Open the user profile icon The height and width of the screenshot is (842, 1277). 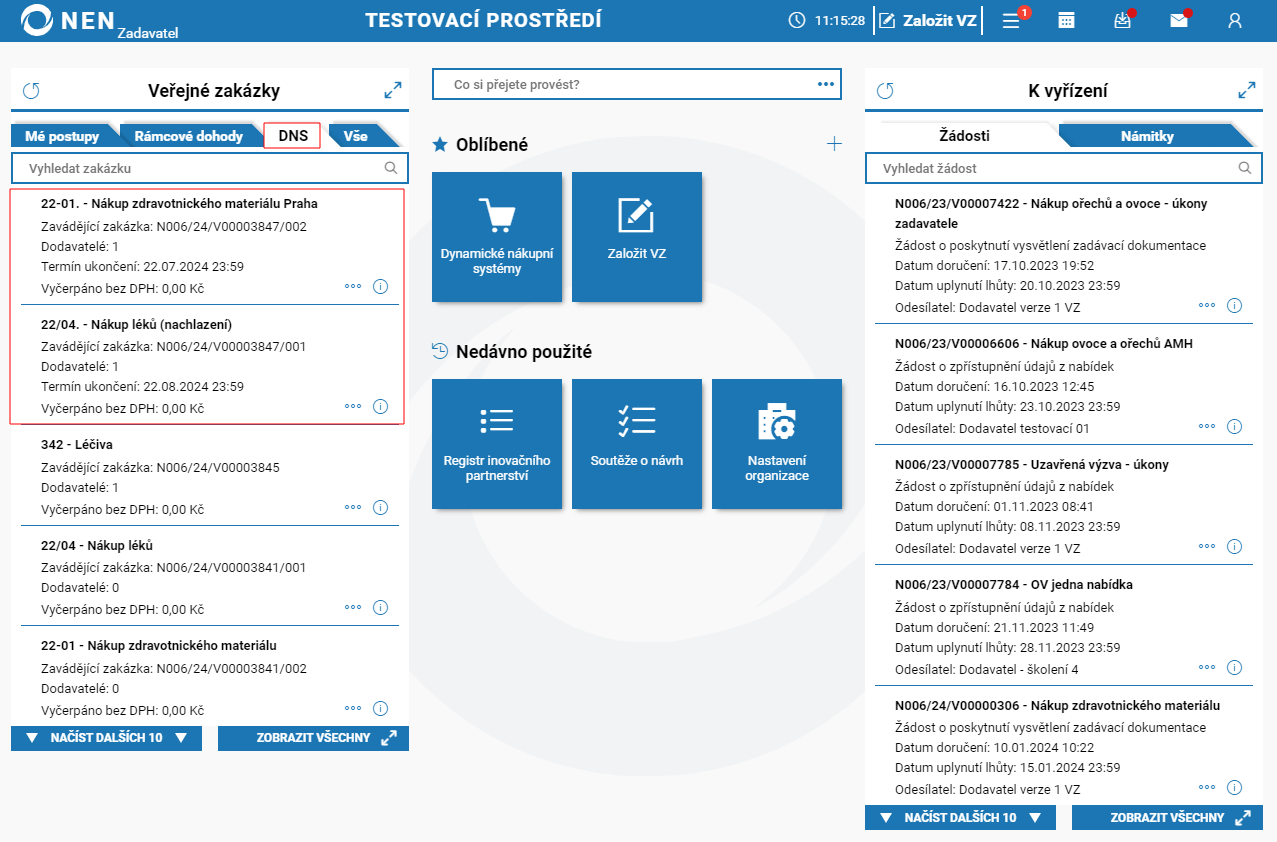click(1235, 20)
